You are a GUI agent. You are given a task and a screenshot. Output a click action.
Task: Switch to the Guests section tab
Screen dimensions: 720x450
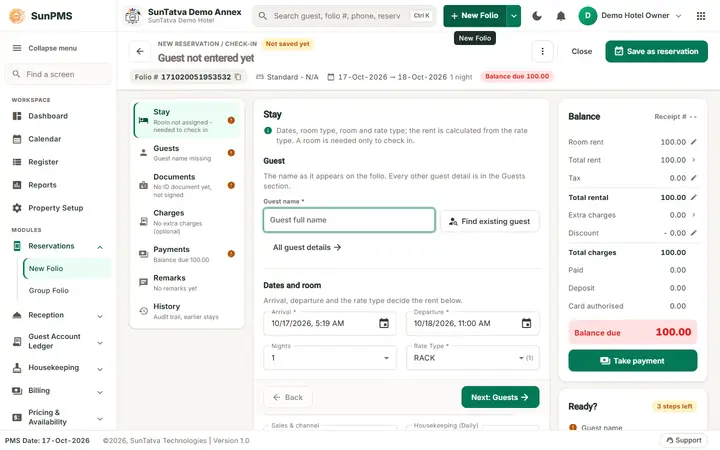[187, 153]
